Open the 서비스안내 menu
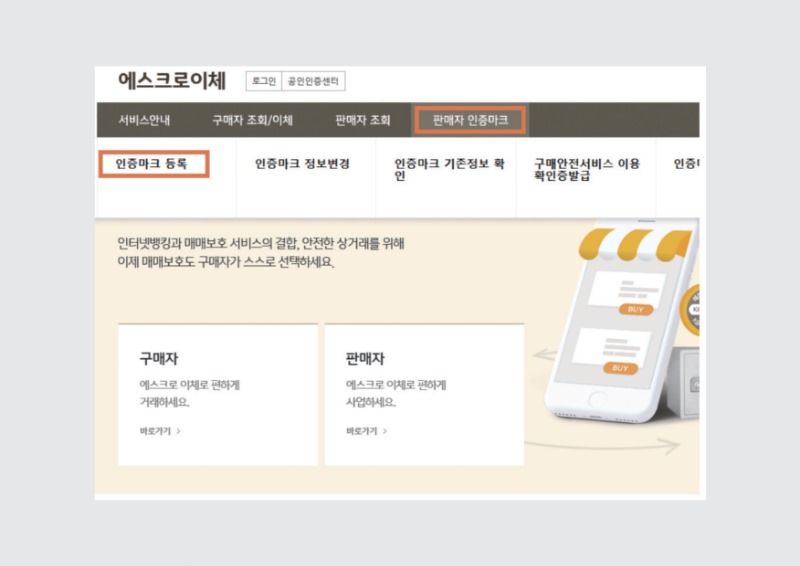The width and height of the screenshot is (800, 566). click(x=144, y=120)
